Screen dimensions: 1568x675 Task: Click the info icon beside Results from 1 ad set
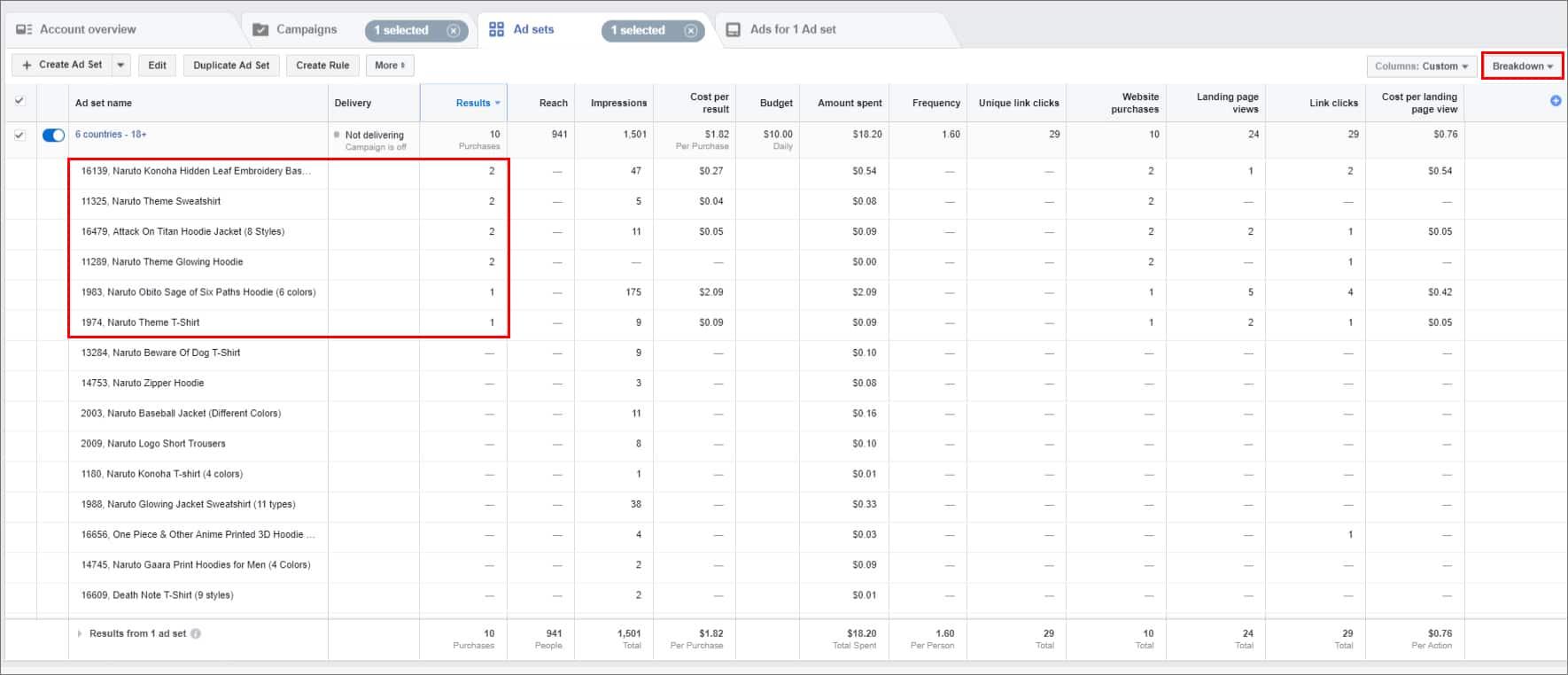click(196, 633)
